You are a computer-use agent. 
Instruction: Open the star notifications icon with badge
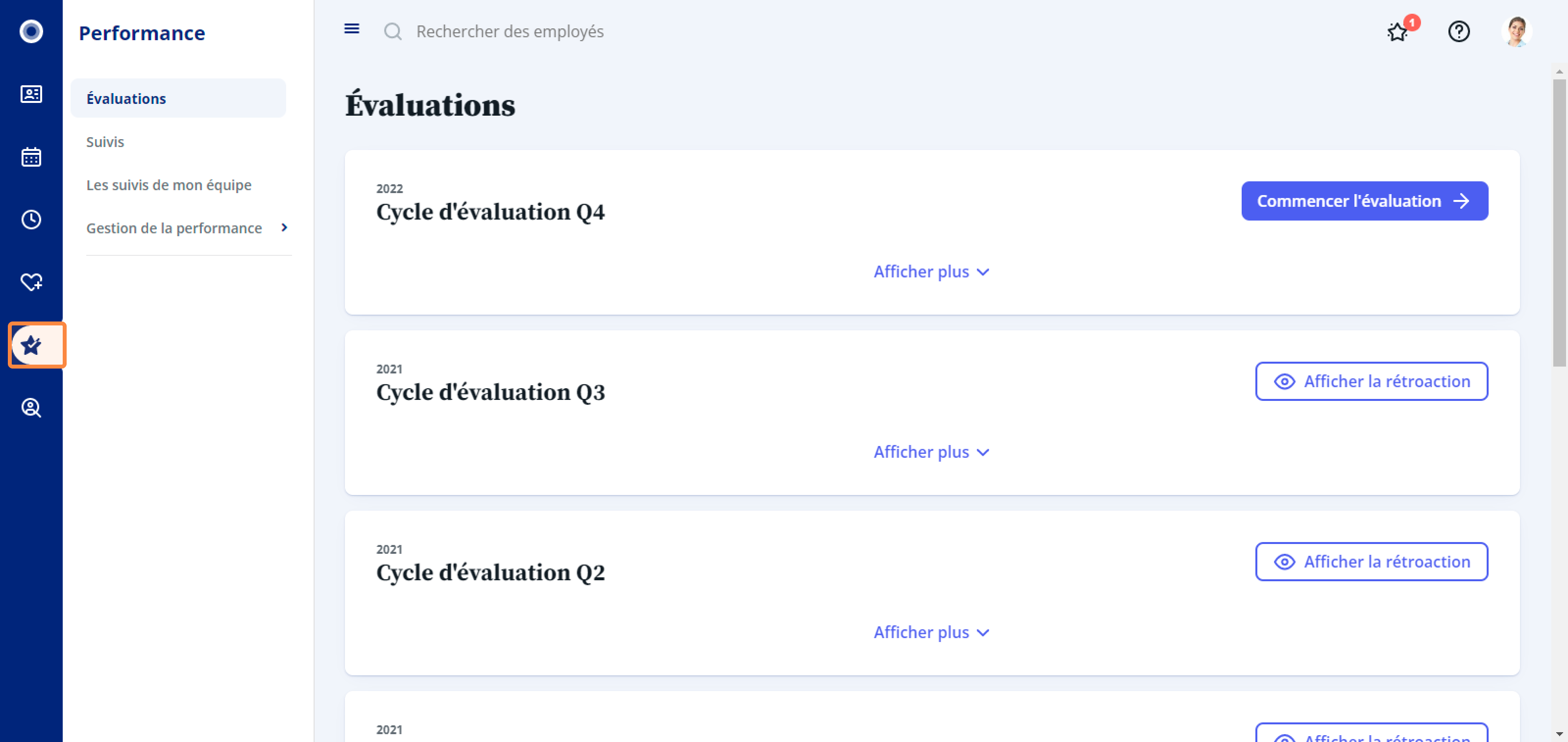coord(1399,30)
